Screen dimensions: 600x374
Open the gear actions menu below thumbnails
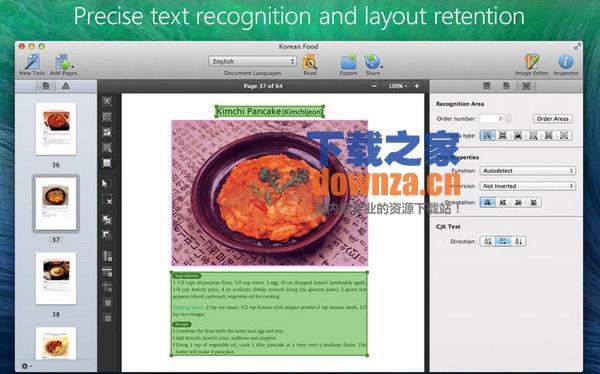pos(26,366)
